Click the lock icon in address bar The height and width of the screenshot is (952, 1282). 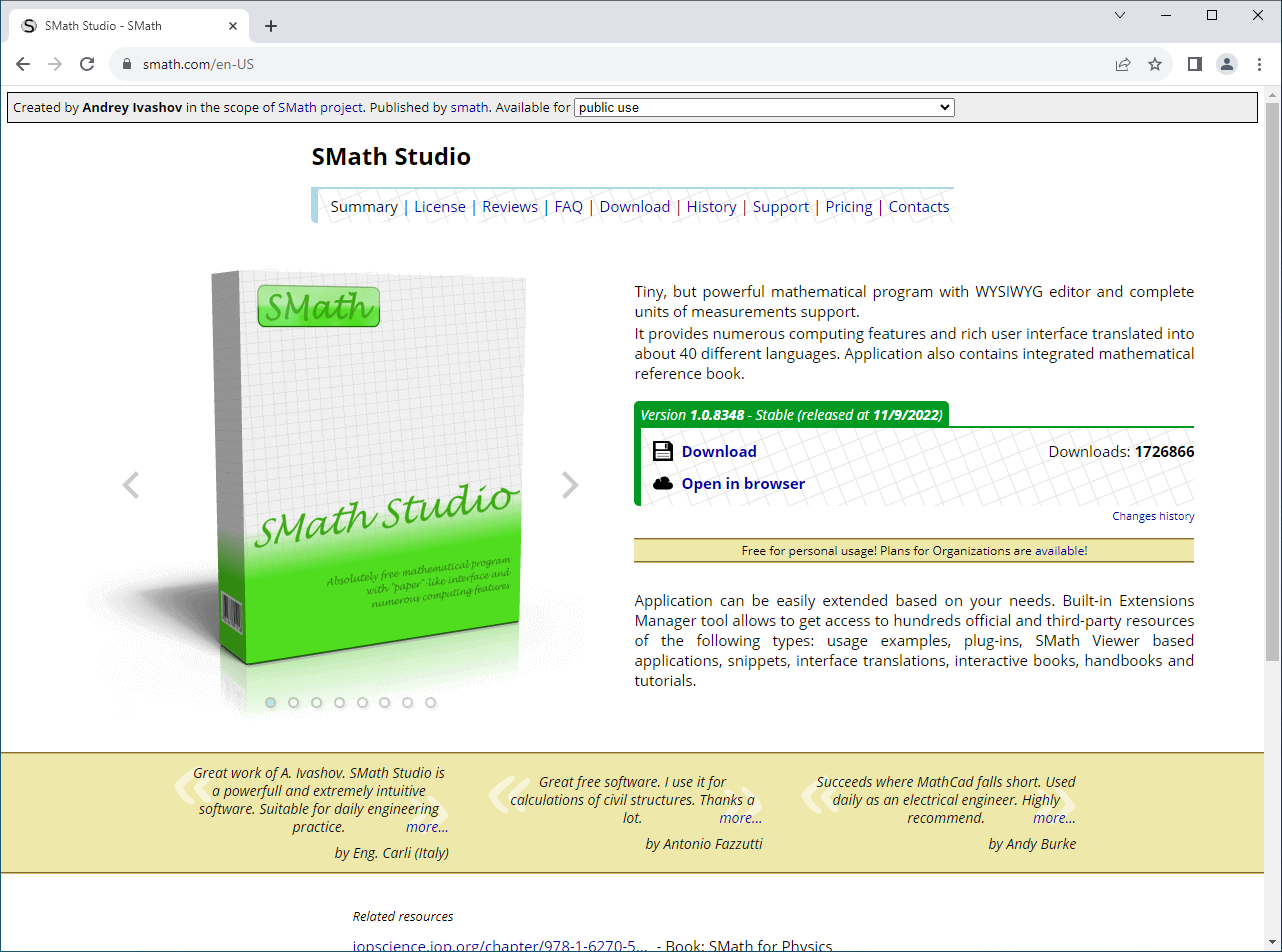tap(126, 64)
